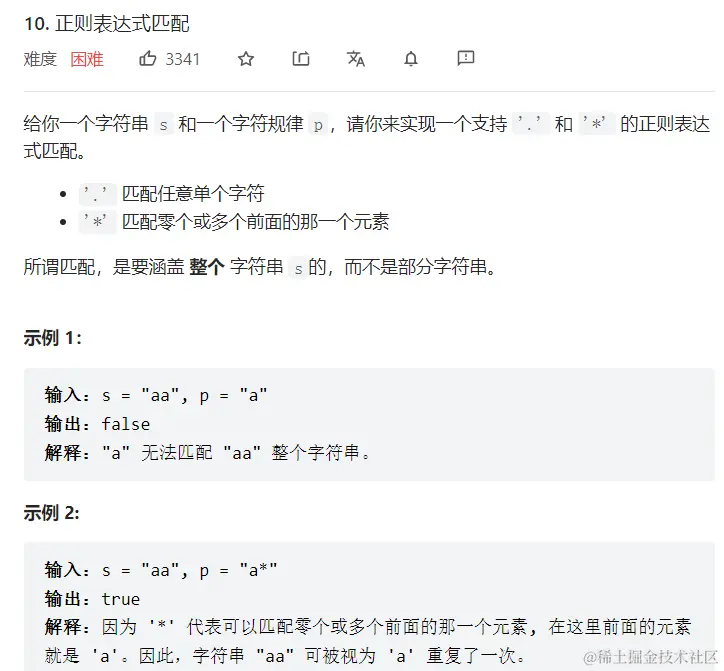The image size is (724, 671).
Task: Open the feedback comment icon
Action: [x=465, y=58]
